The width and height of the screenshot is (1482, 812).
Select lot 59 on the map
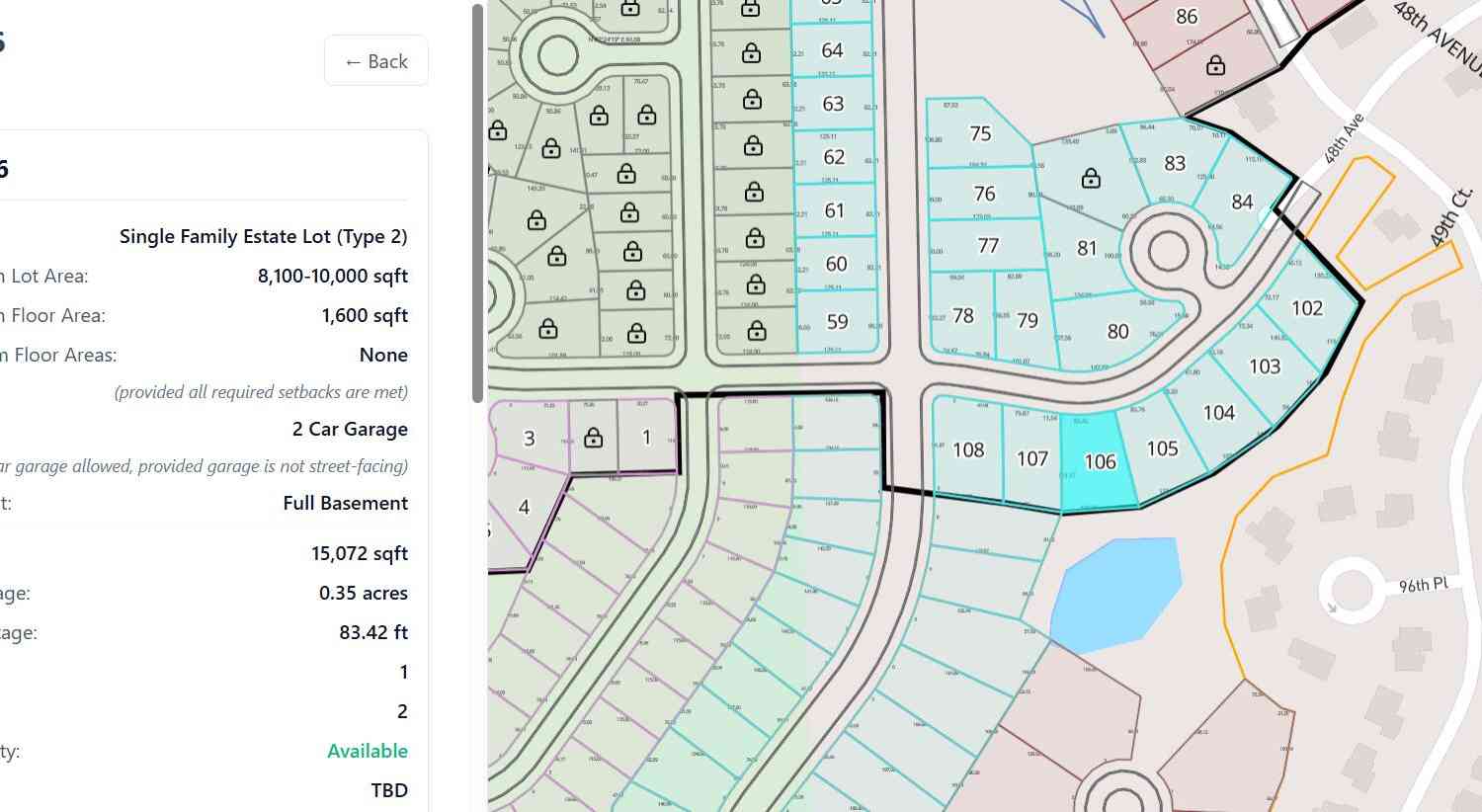837,321
